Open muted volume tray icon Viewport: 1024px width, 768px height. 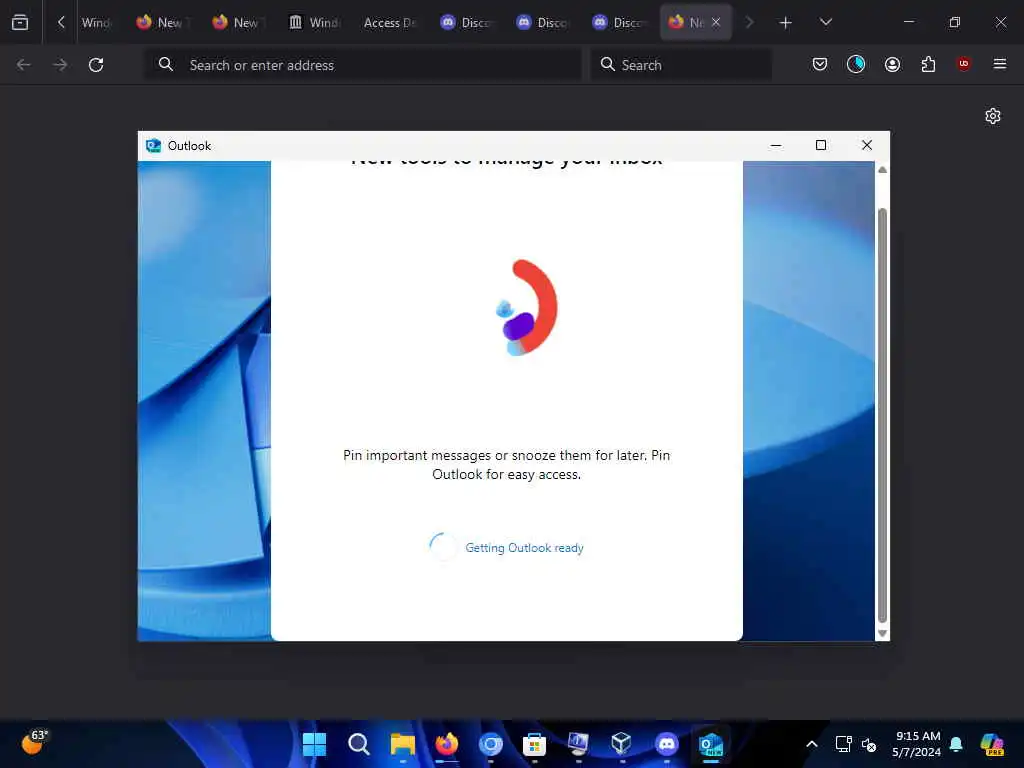coord(869,744)
